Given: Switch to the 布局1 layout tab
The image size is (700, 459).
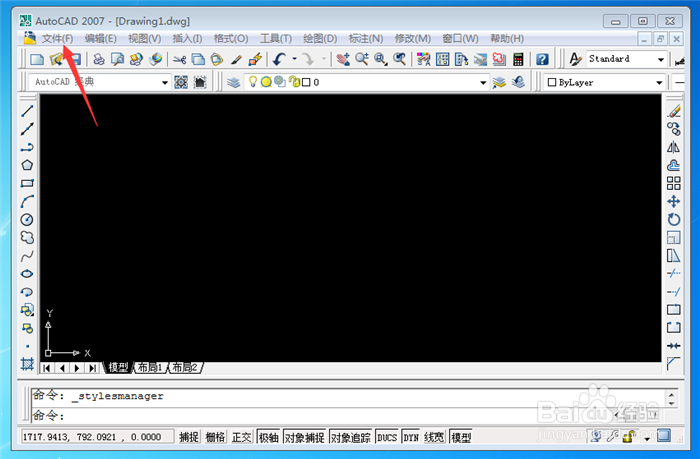Looking at the screenshot, I should [x=150, y=367].
